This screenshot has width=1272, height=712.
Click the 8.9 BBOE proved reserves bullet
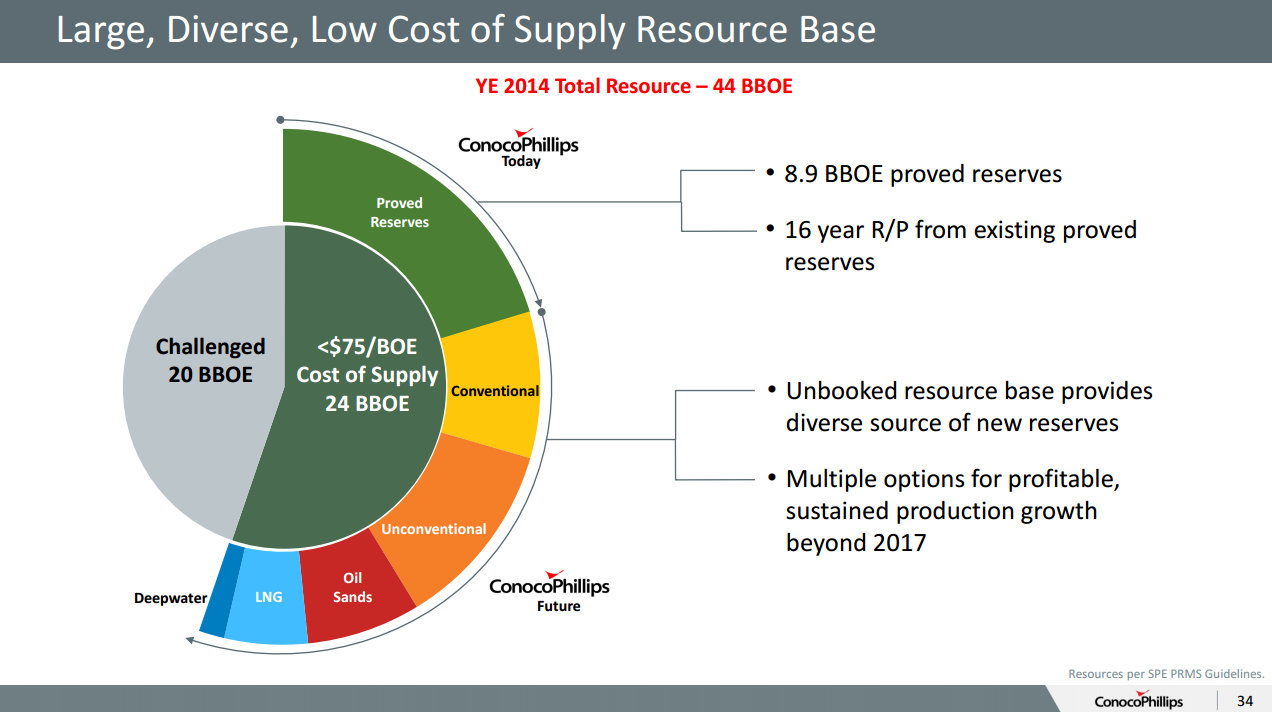[x=922, y=174]
